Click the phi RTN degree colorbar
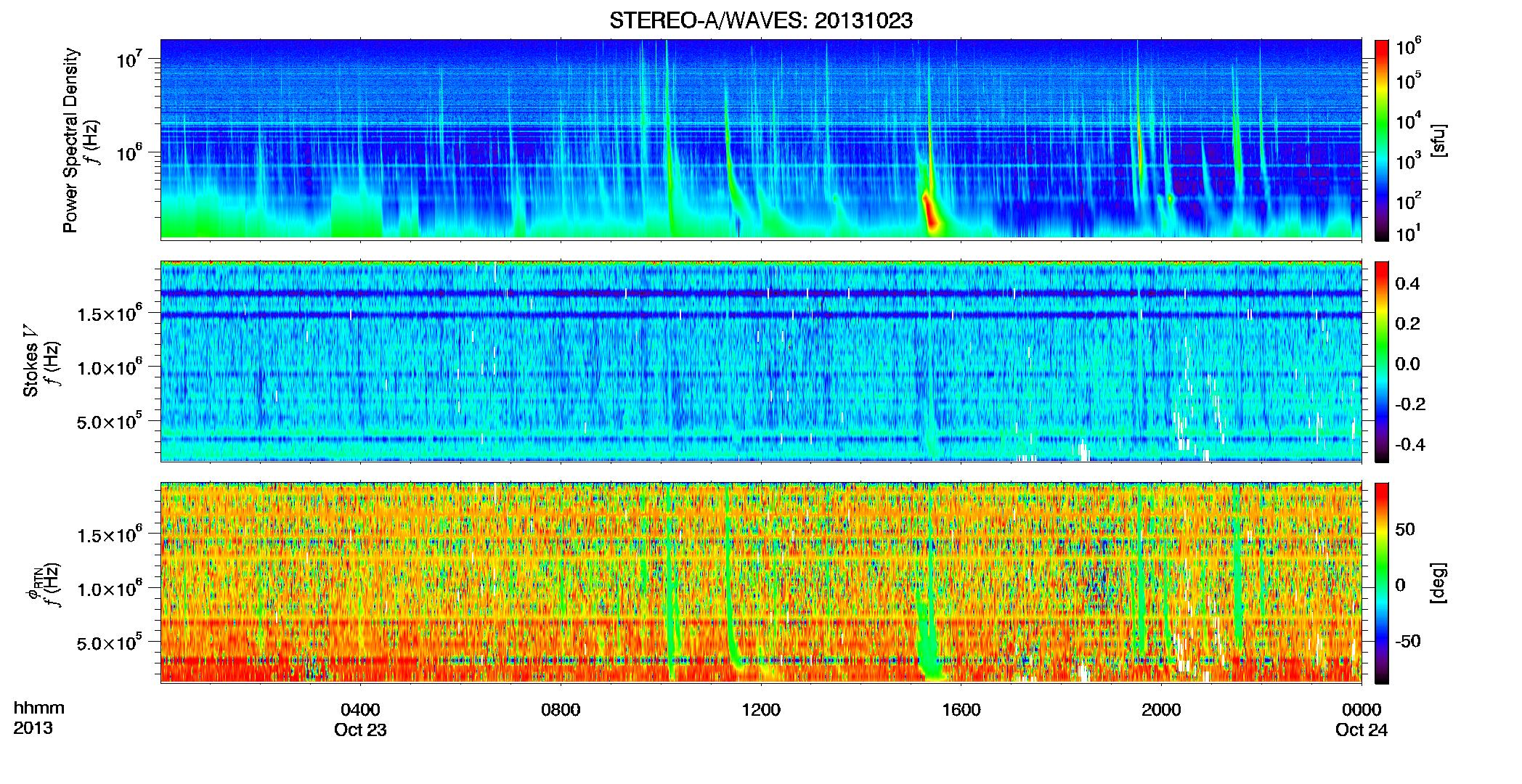1522x784 pixels. click(1381, 583)
